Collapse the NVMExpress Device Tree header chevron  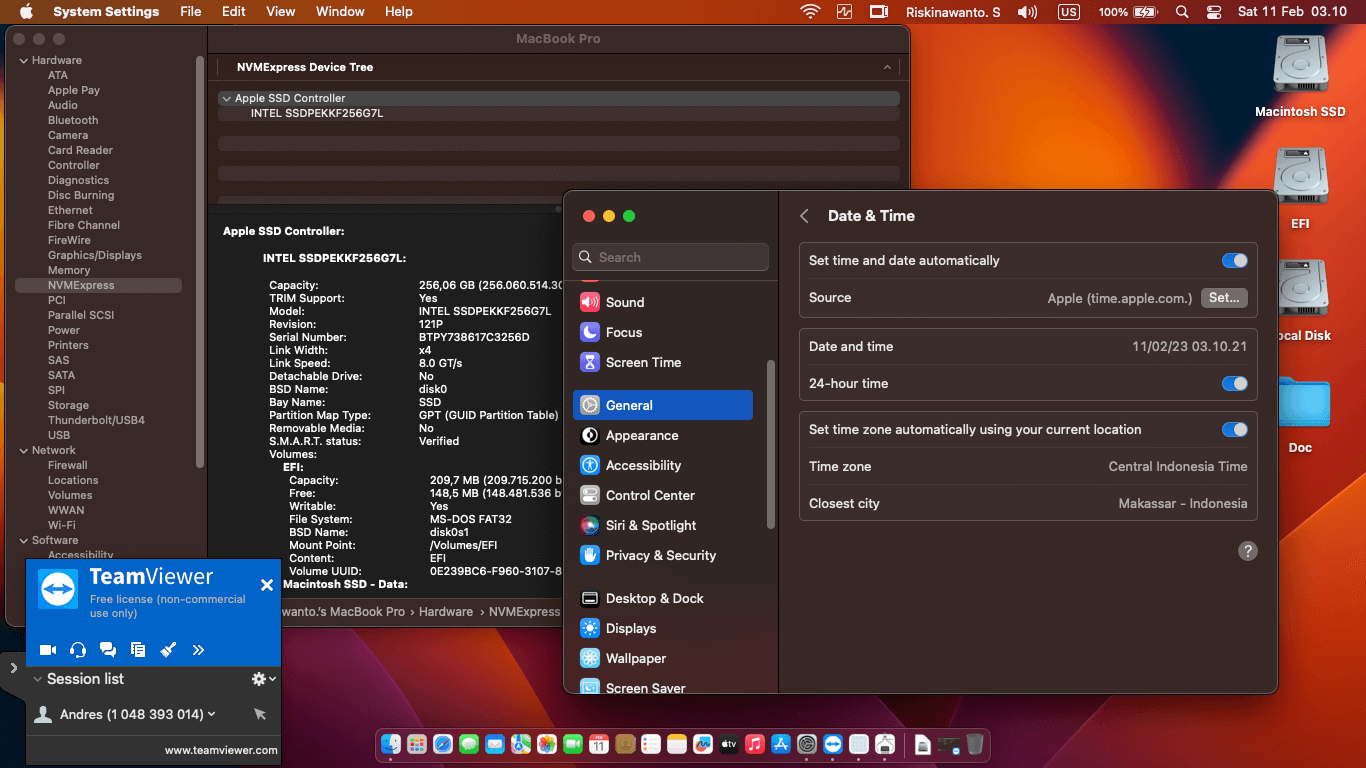pyautogui.click(x=887, y=67)
